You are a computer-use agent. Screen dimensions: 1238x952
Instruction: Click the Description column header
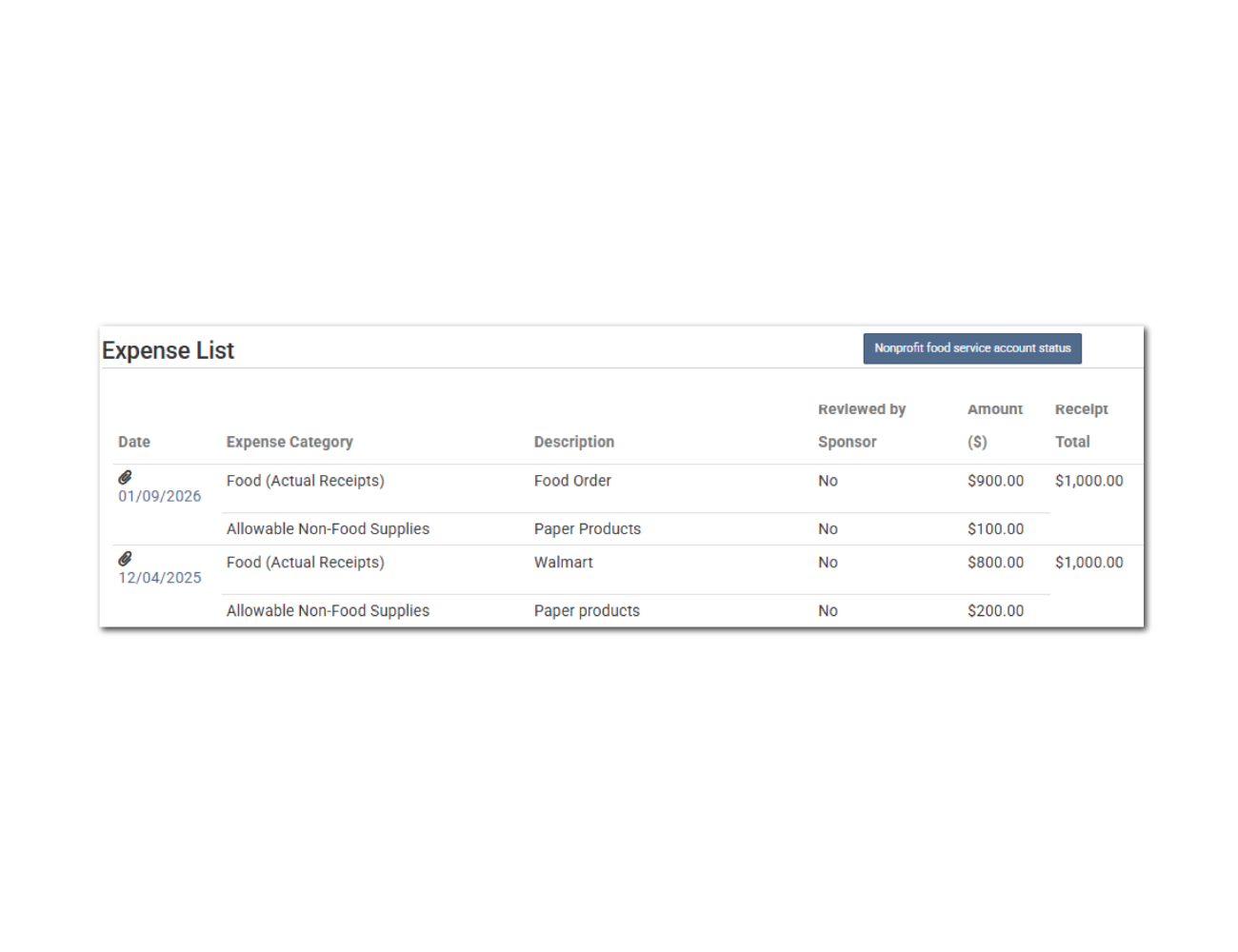(x=573, y=442)
